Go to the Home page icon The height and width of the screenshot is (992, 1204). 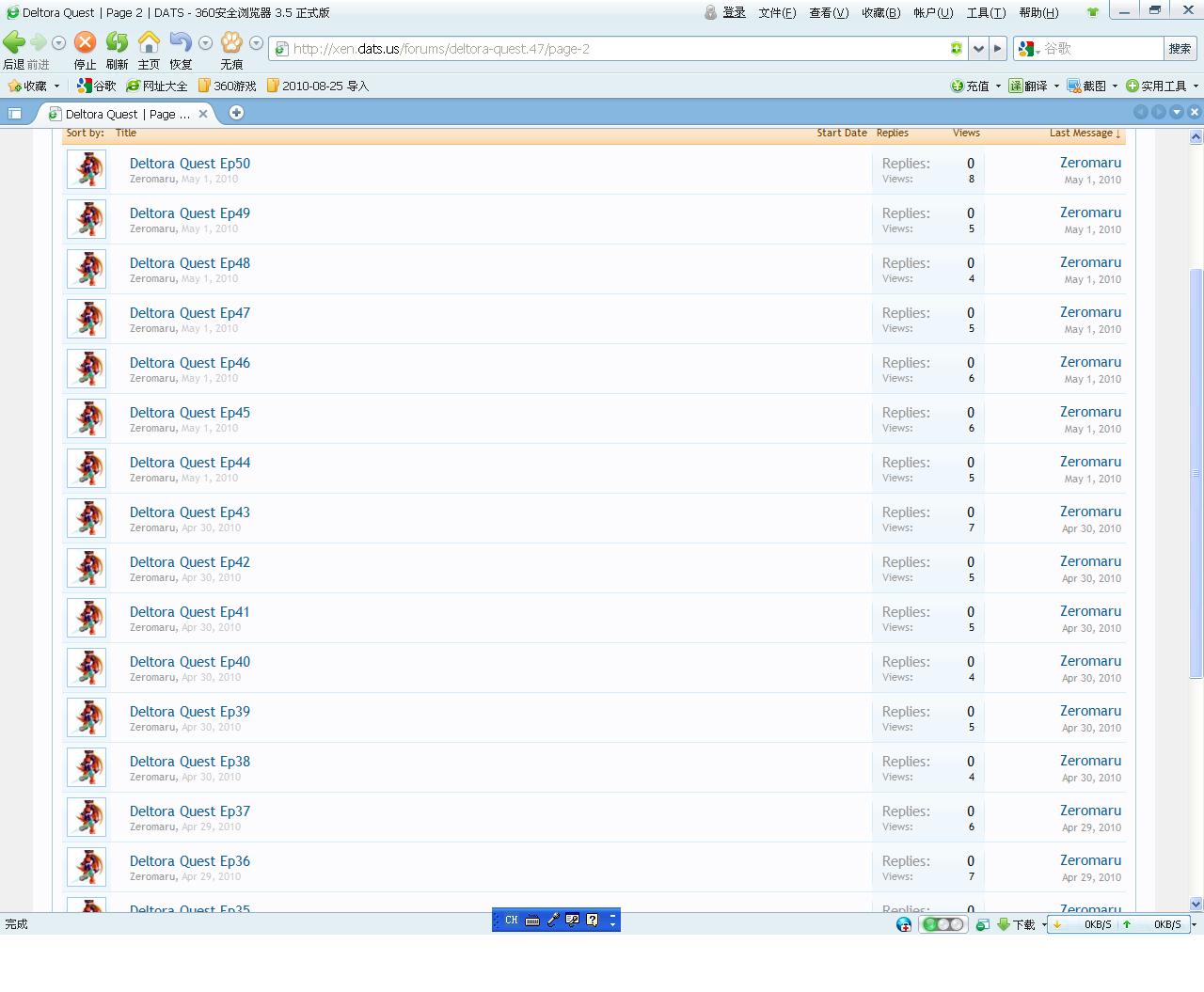pos(149,43)
